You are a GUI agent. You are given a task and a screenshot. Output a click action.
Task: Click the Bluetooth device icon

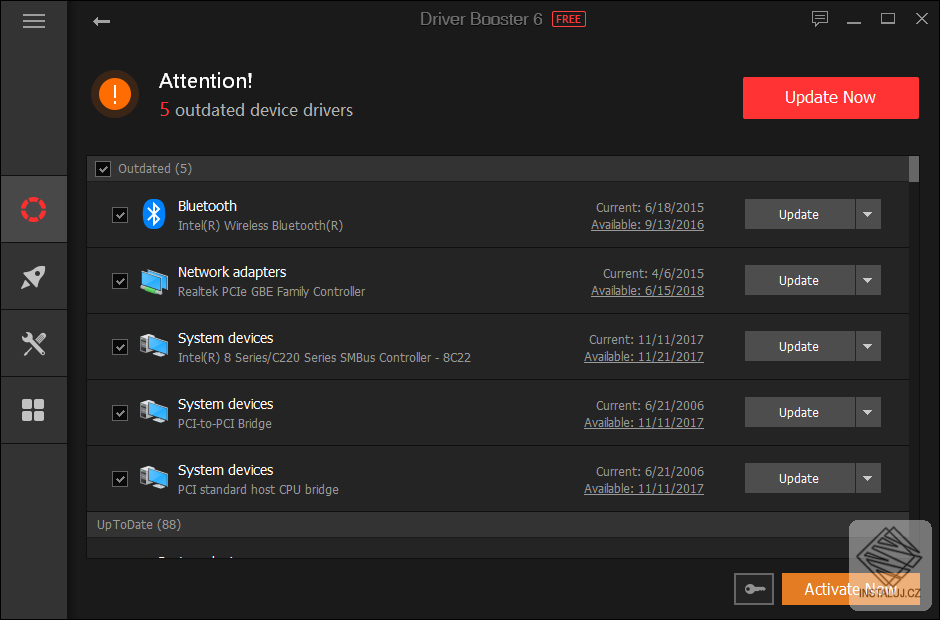[x=154, y=214]
